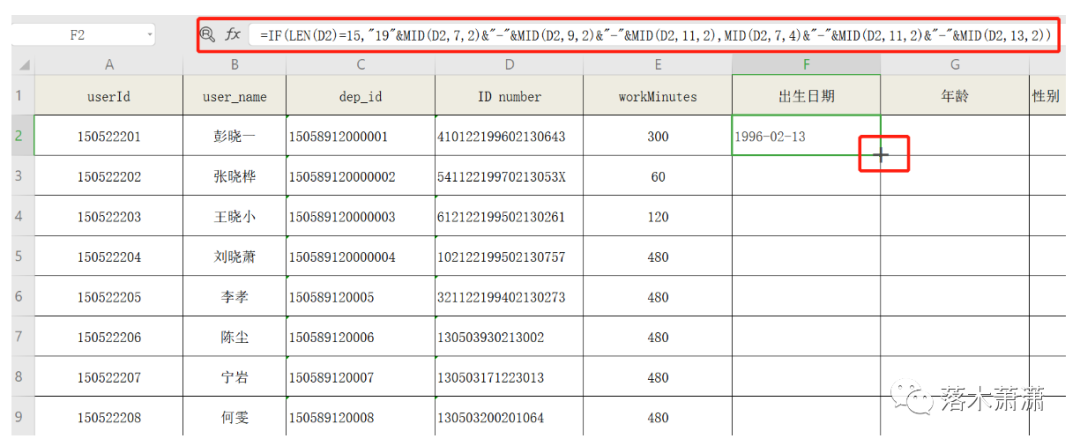Click the userId header cell
The image size is (1080, 446).
108,96
